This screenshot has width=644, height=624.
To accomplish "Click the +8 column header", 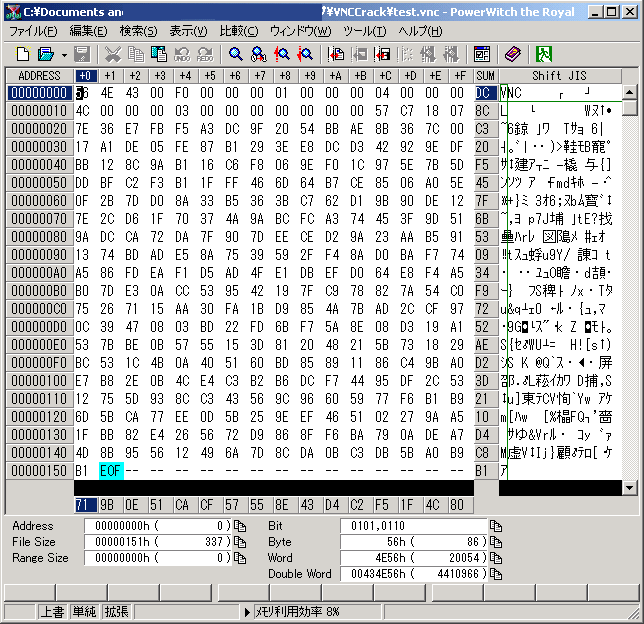I will 285,76.
